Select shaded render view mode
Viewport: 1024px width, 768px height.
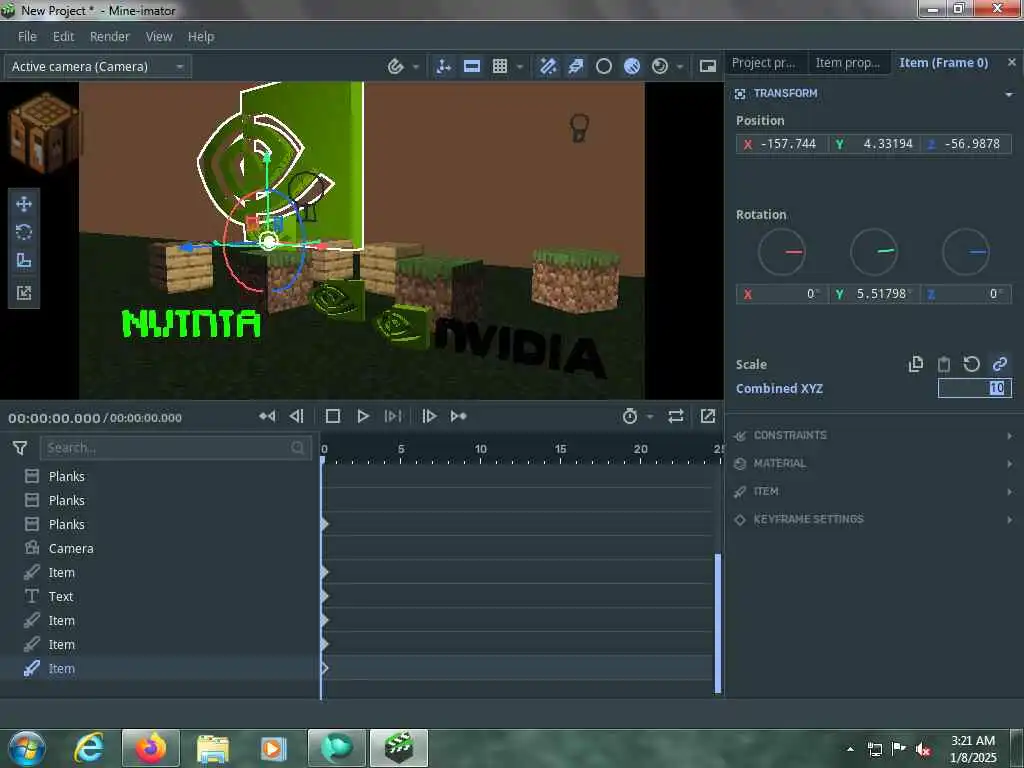[x=632, y=66]
